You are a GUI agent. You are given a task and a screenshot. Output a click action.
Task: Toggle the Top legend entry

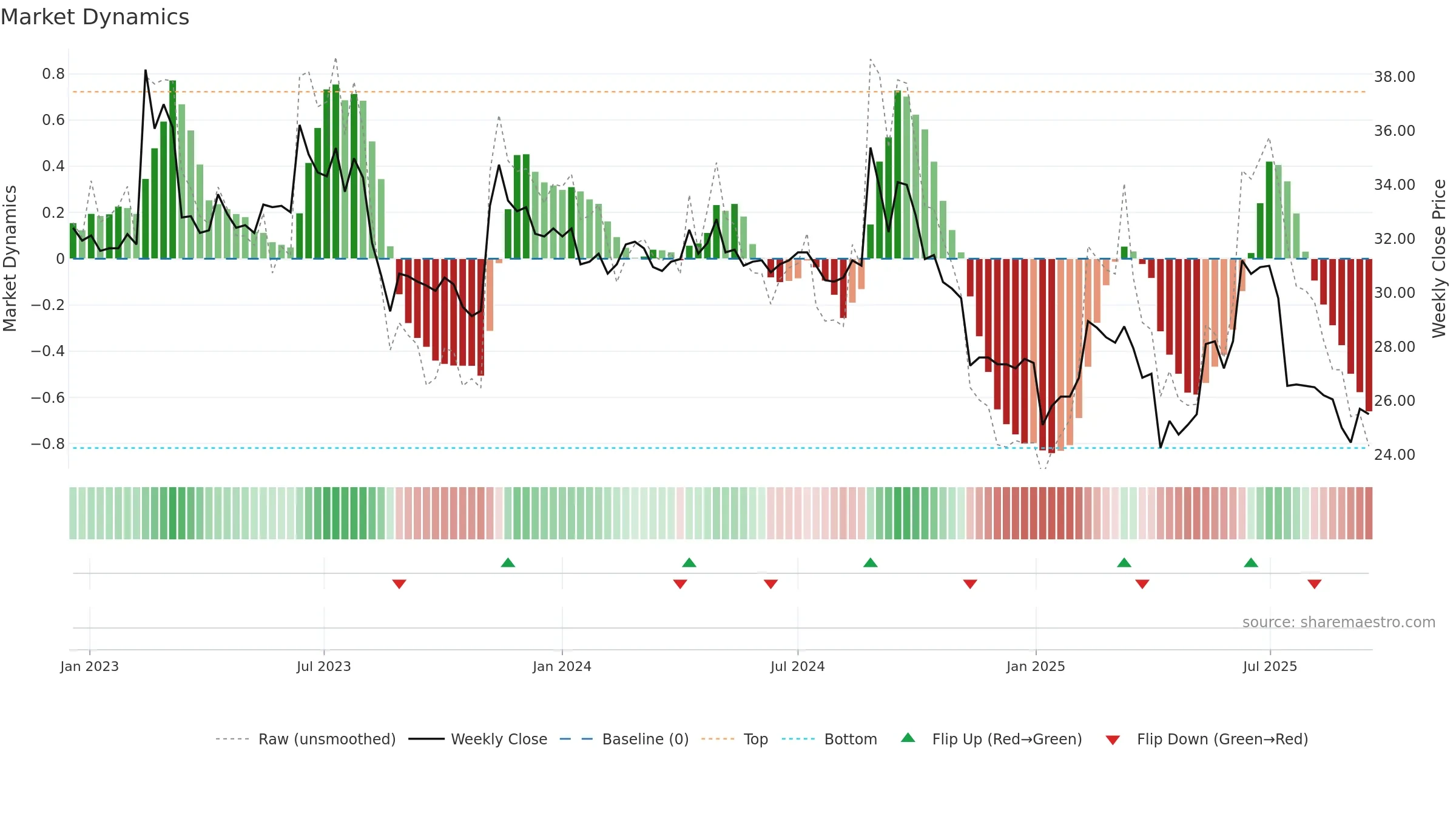click(x=735, y=739)
